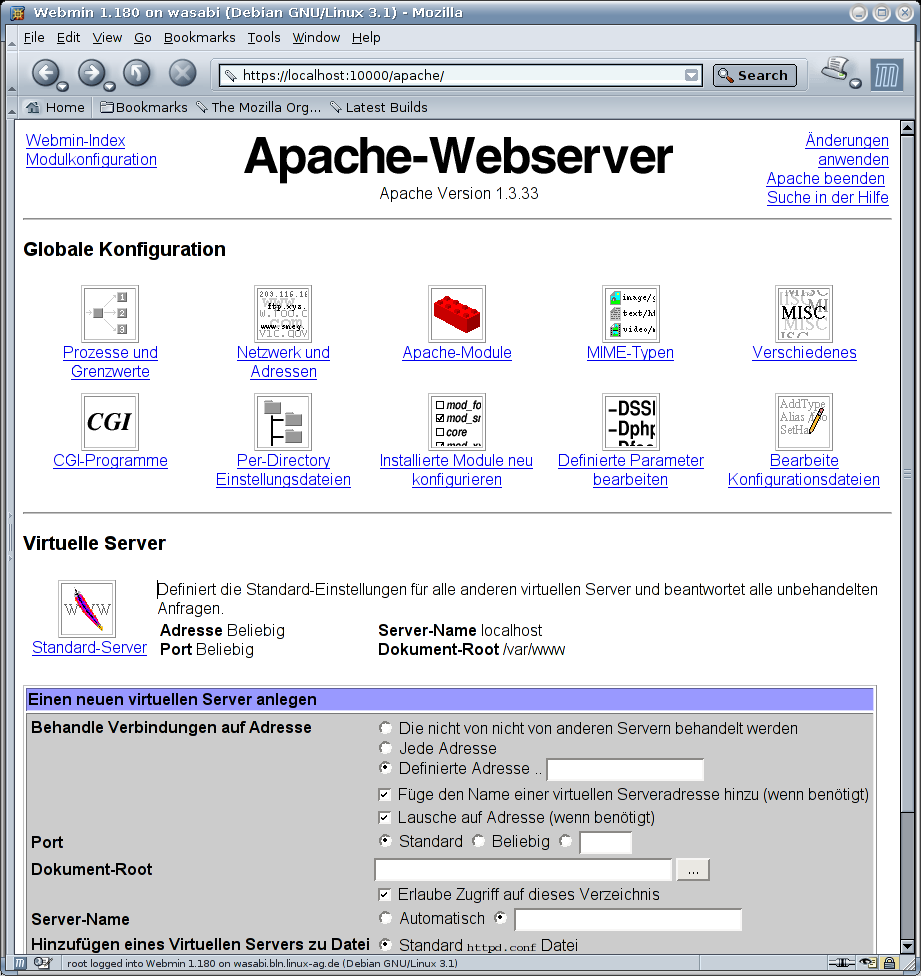Stop loading with the Stop button
The width and height of the screenshot is (921, 976).
click(x=182, y=73)
